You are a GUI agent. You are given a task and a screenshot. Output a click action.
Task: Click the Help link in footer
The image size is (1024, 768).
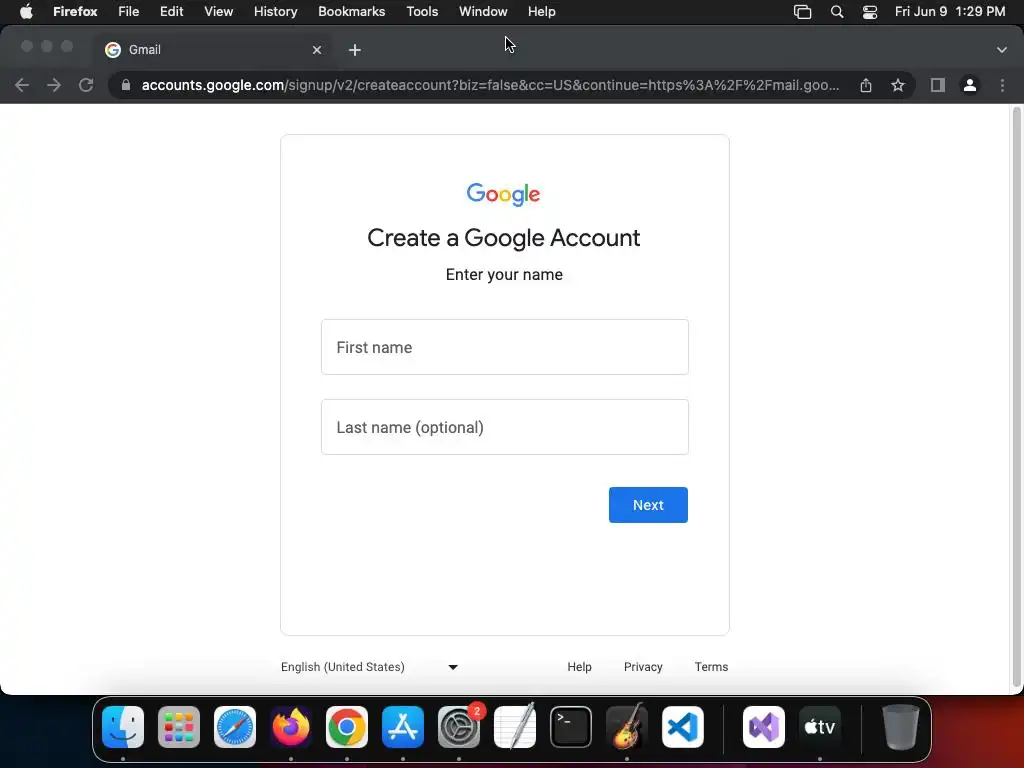point(579,667)
